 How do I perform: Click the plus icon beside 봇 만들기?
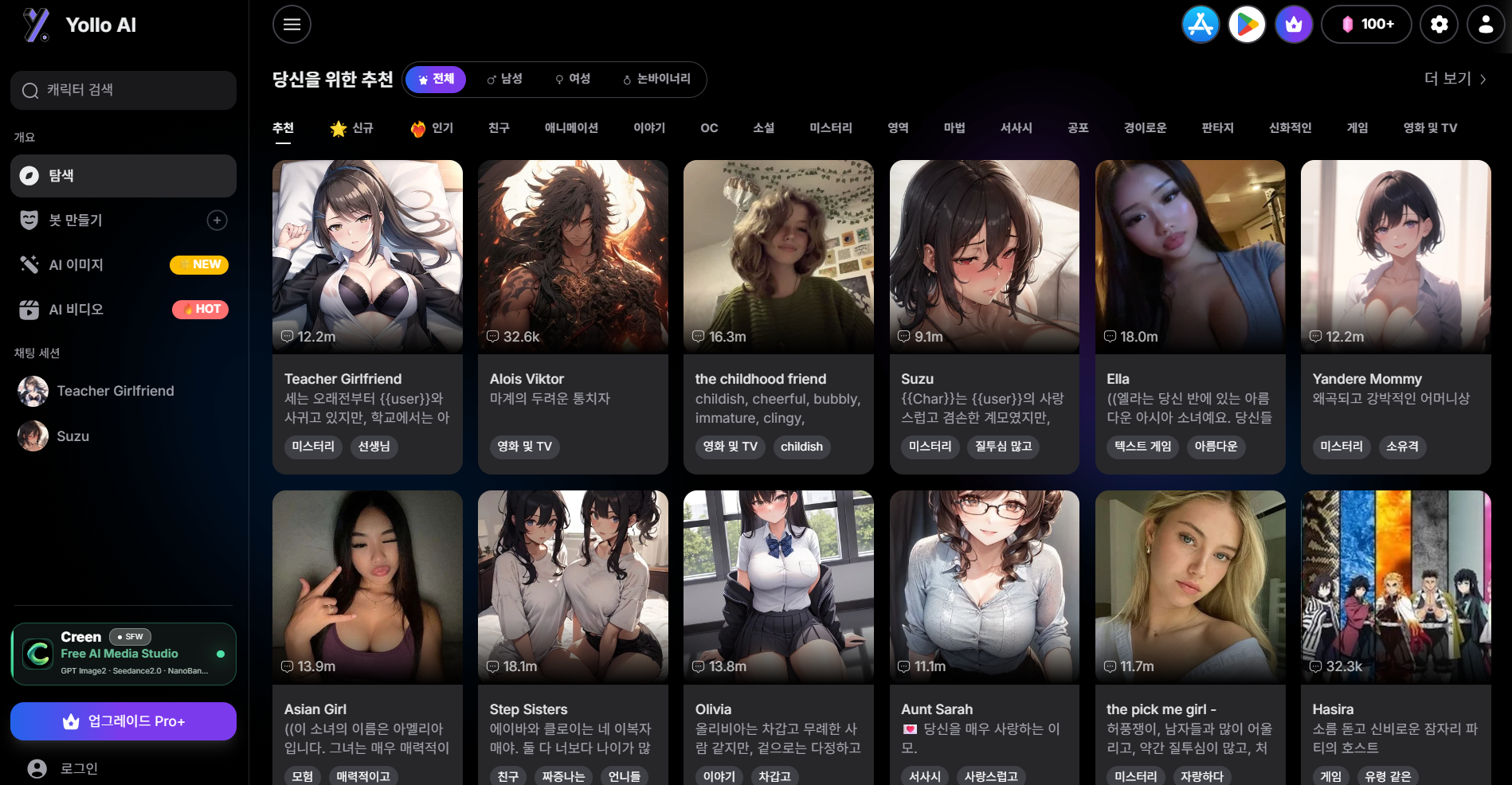(217, 221)
